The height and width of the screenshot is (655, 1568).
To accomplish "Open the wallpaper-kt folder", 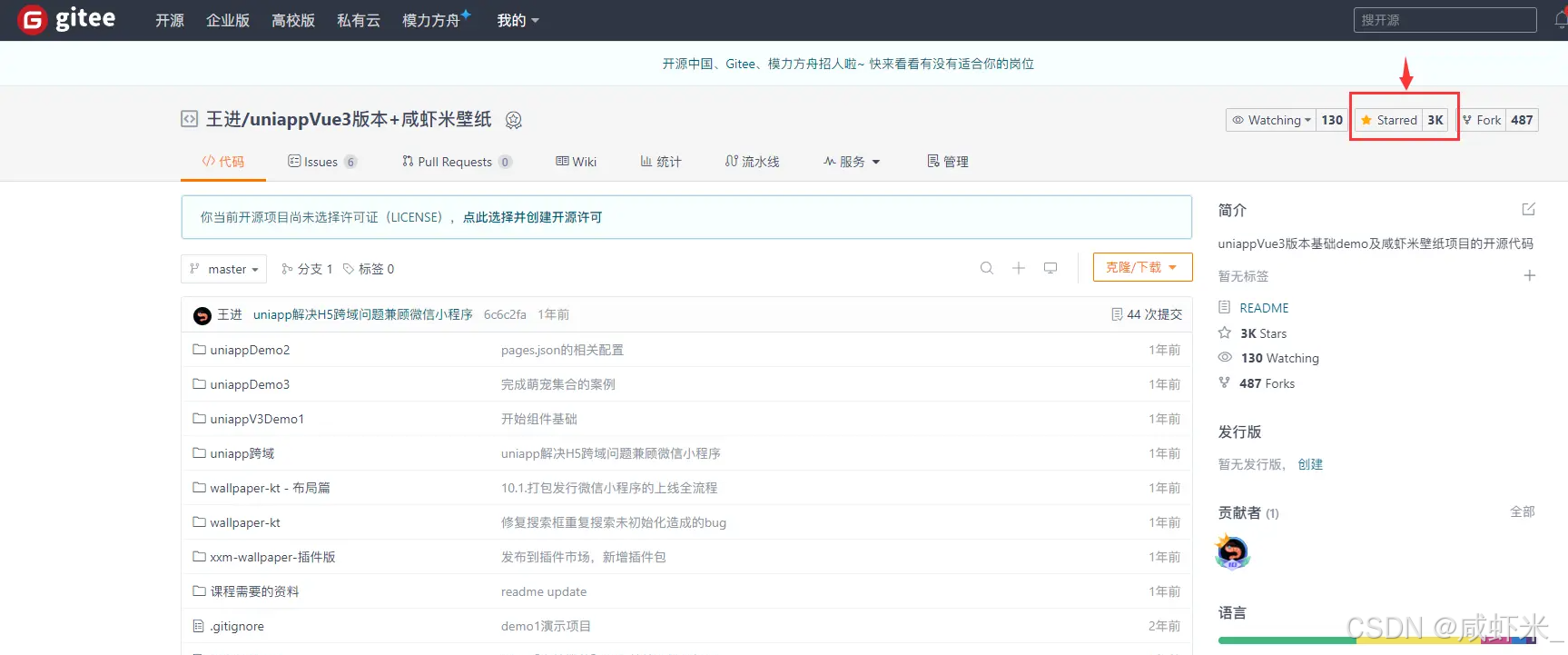I will tap(245, 522).
